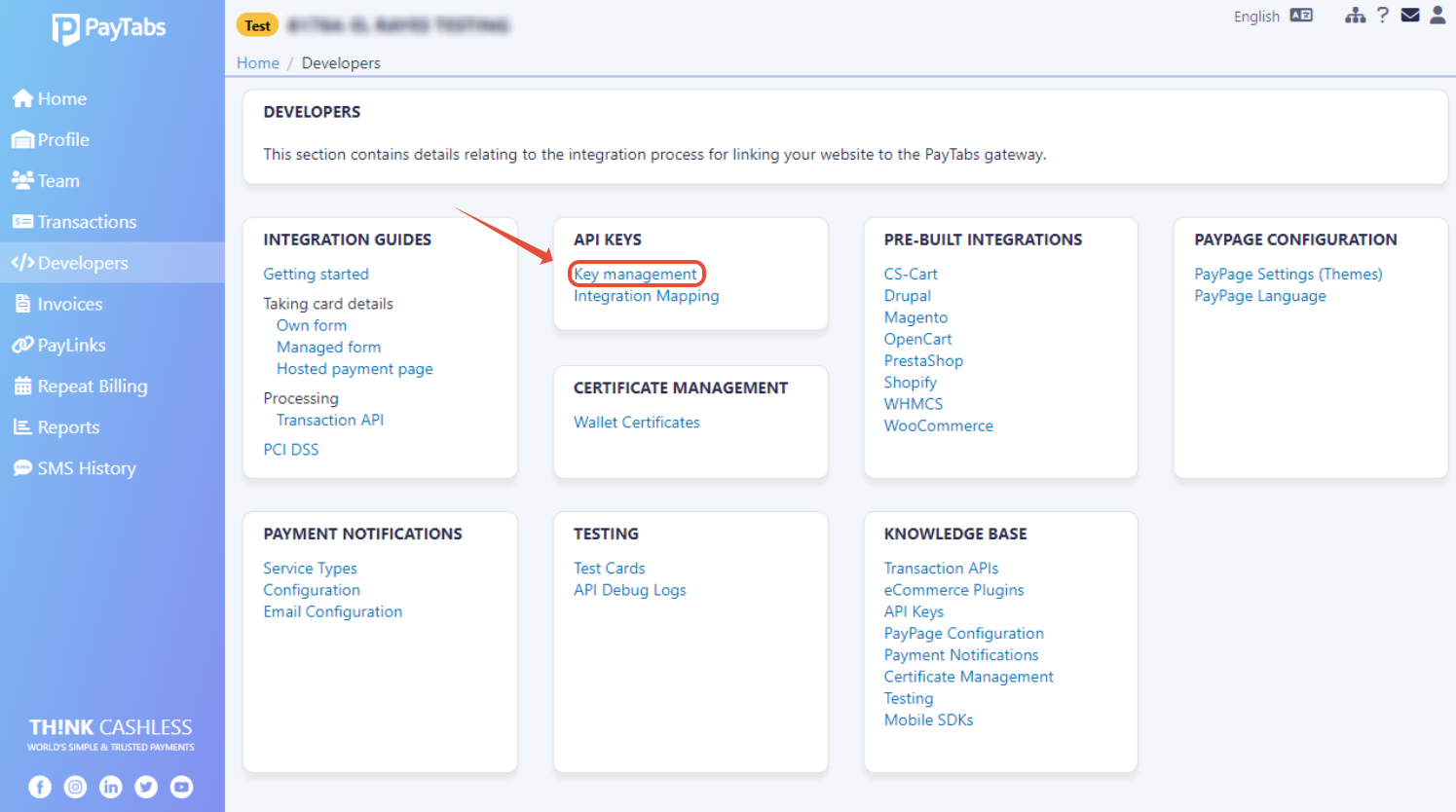Open the Managed form guide
This screenshot has height=812, width=1456.
328,348
